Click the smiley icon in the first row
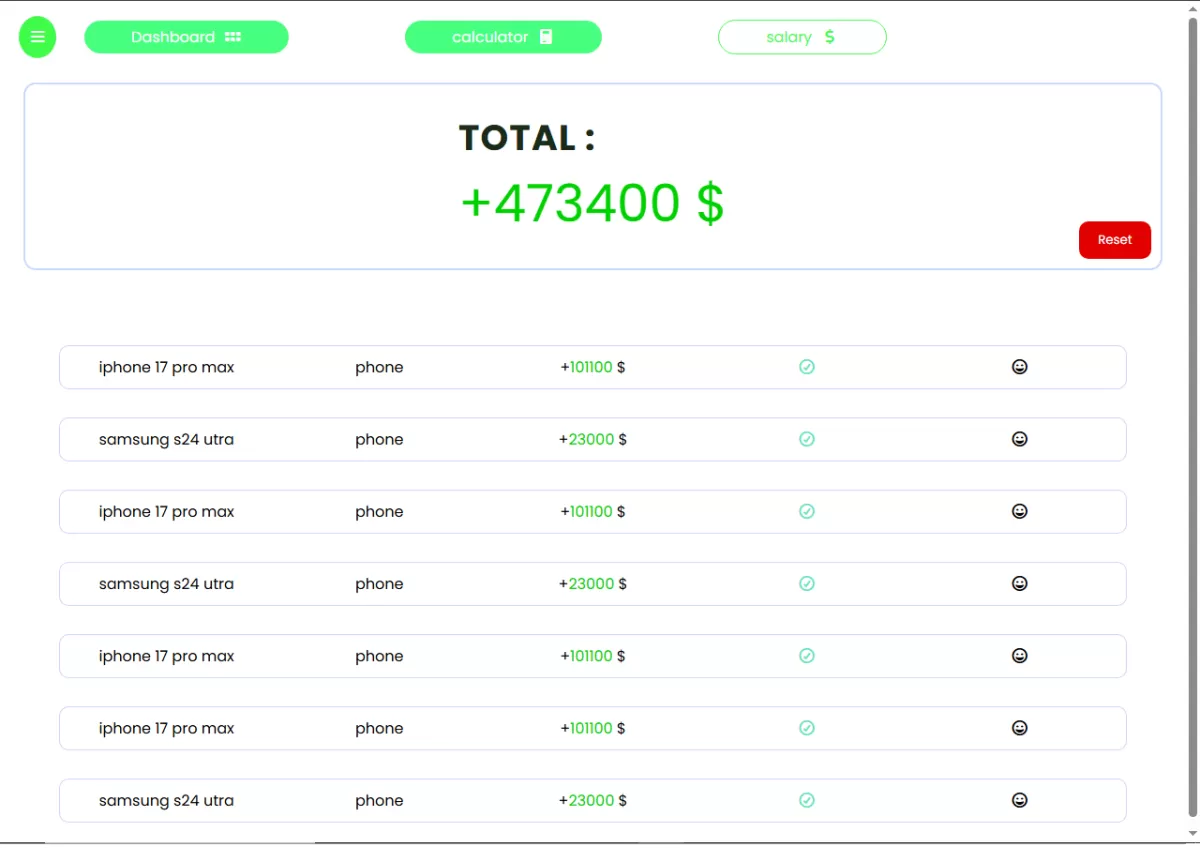Image resolution: width=1200 pixels, height=862 pixels. [x=1019, y=367]
